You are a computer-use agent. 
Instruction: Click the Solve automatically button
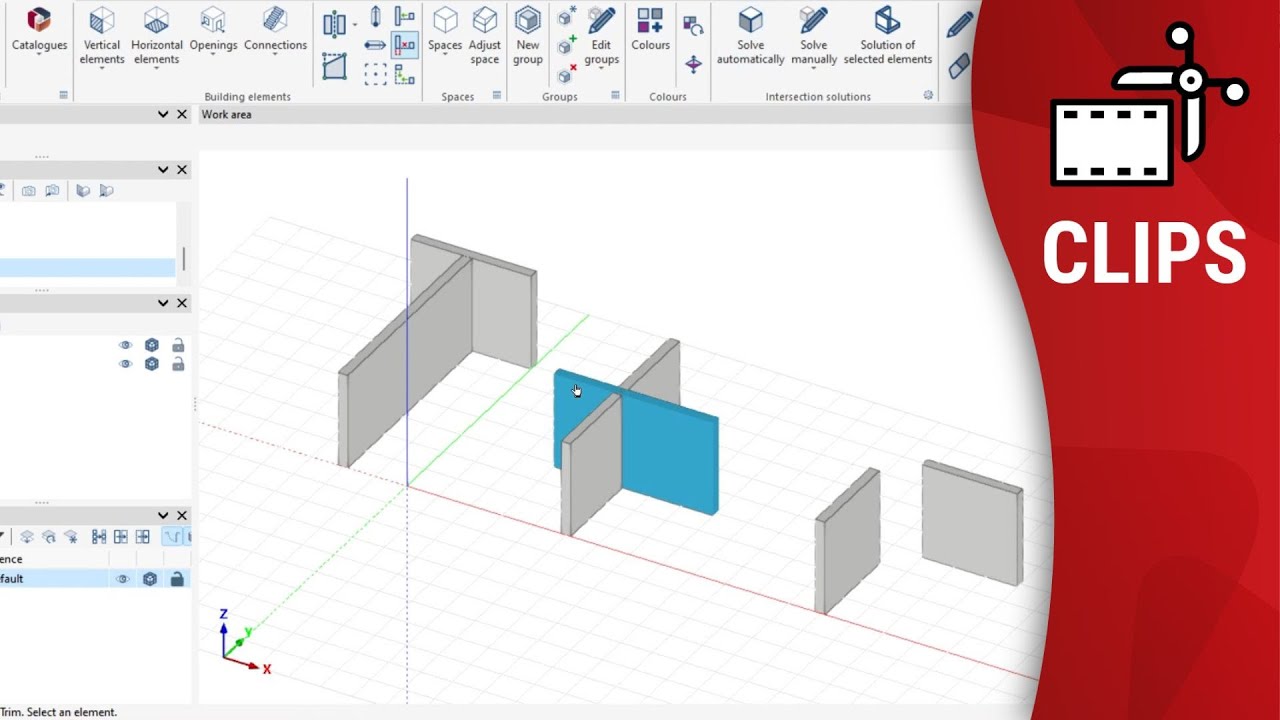(750, 38)
